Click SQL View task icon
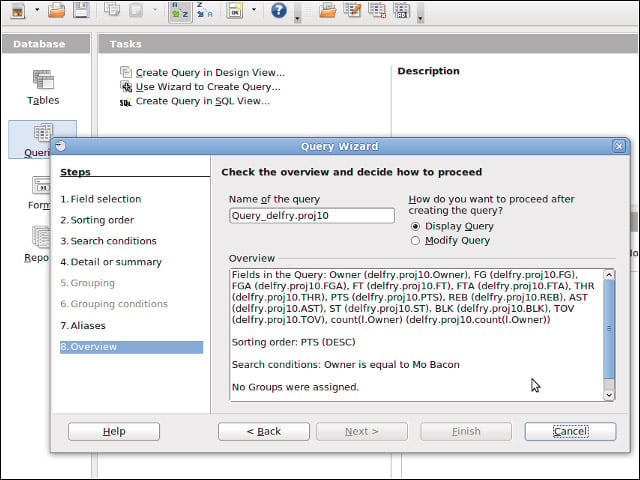 126,102
